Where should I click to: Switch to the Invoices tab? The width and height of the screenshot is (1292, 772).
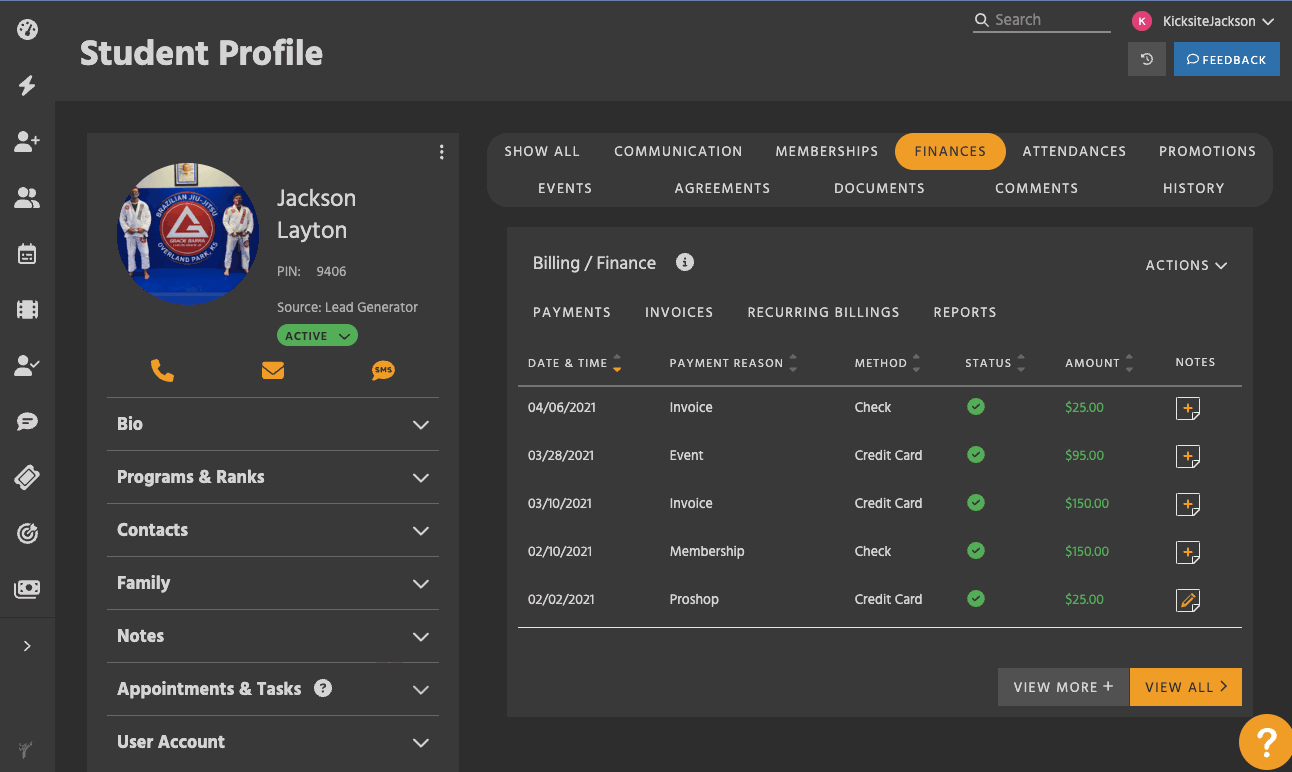coord(679,312)
